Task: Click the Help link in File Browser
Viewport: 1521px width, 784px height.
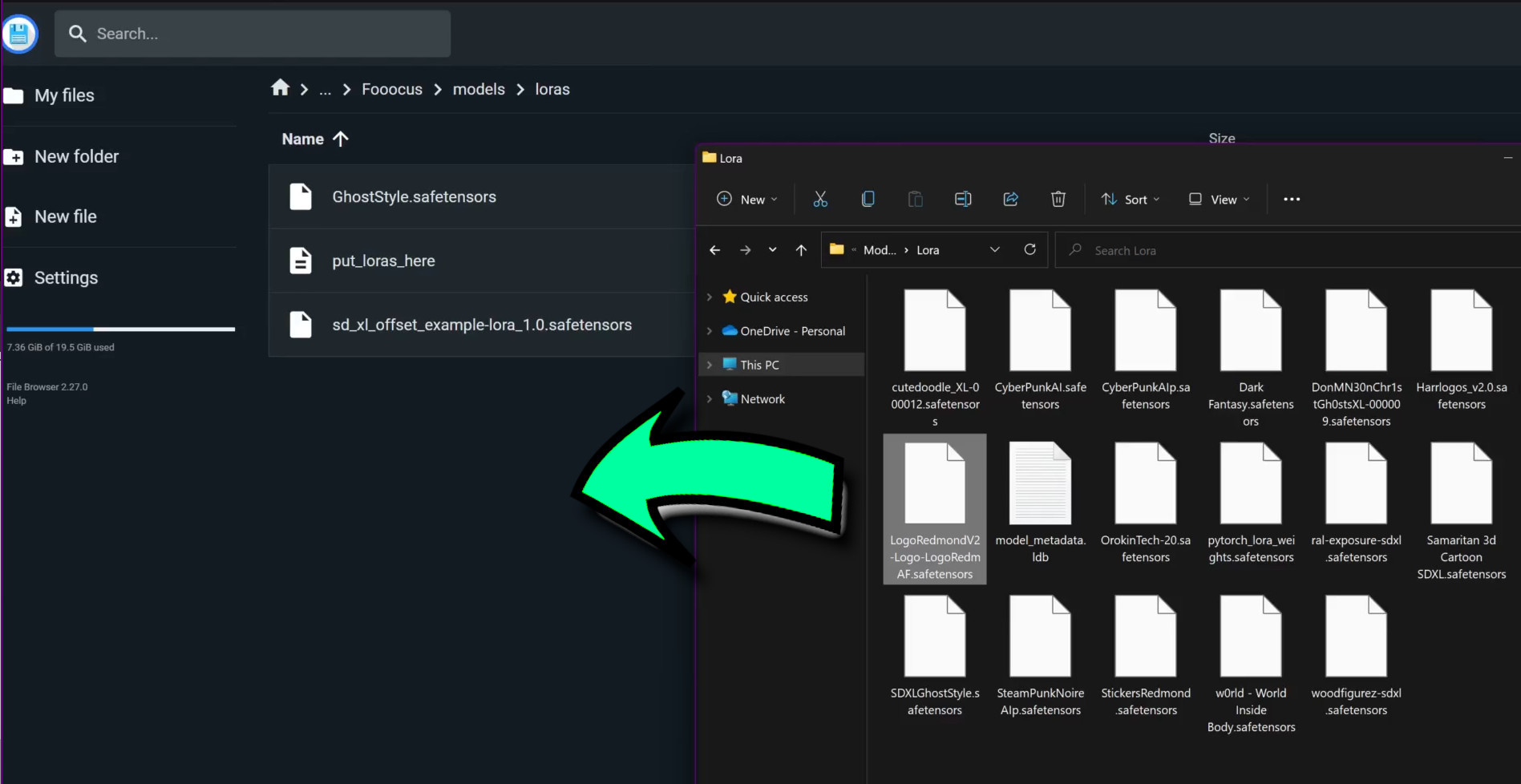Action: [16, 401]
